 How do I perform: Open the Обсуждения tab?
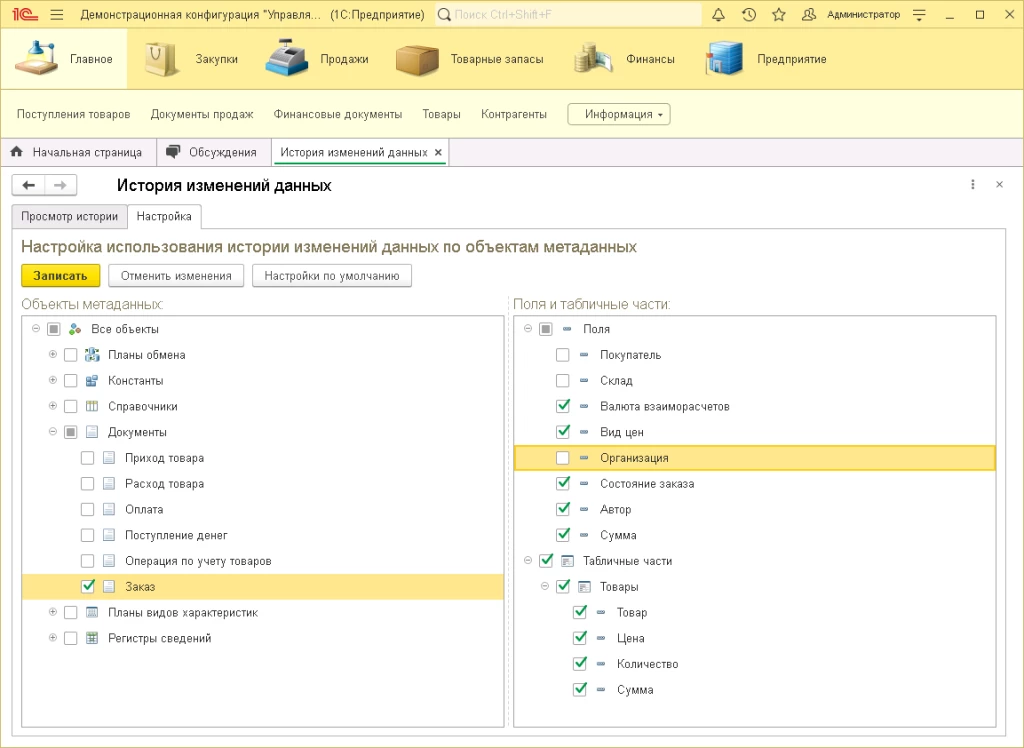pos(212,152)
